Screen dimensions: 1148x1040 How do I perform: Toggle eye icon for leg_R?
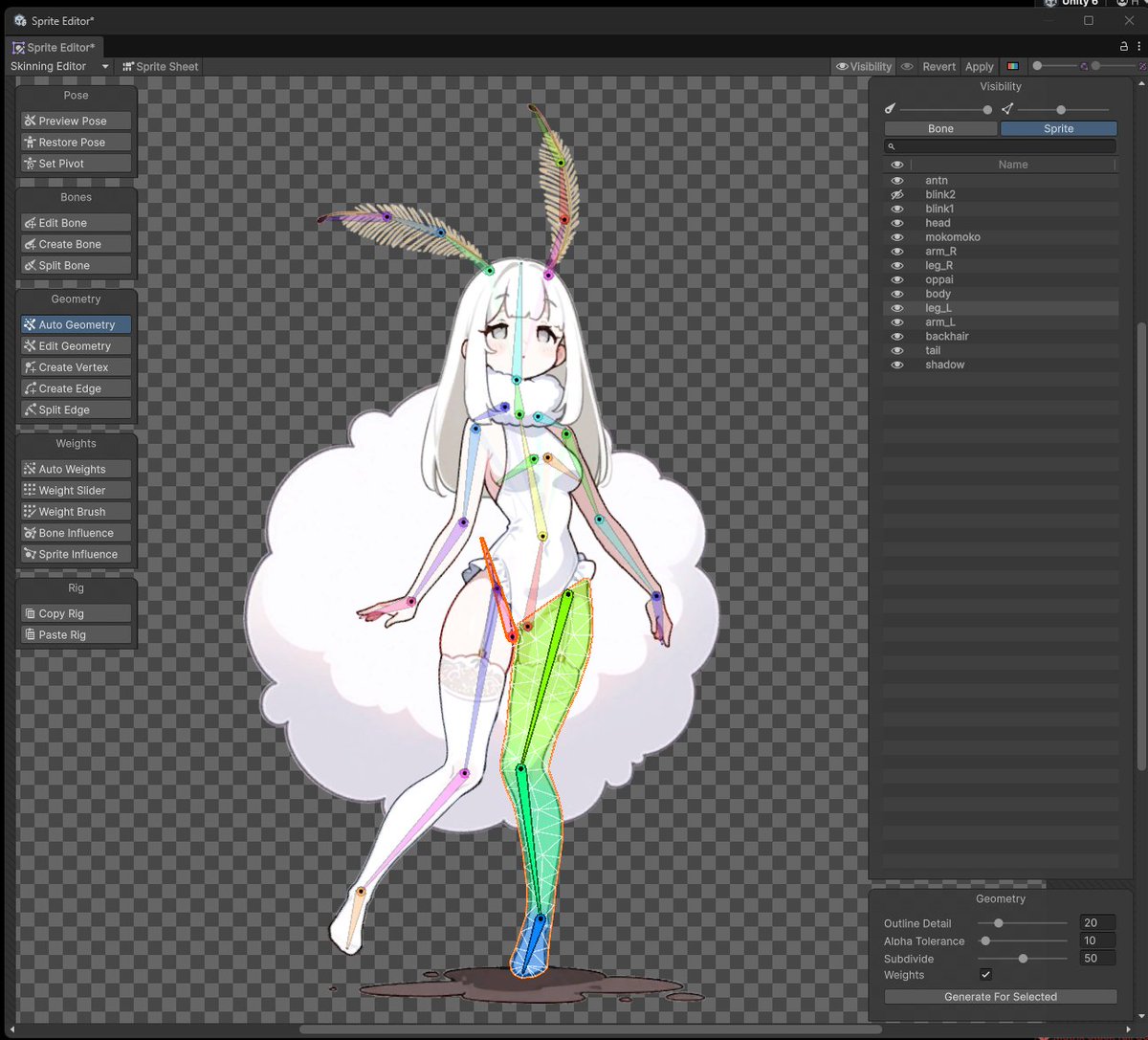tap(897, 265)
